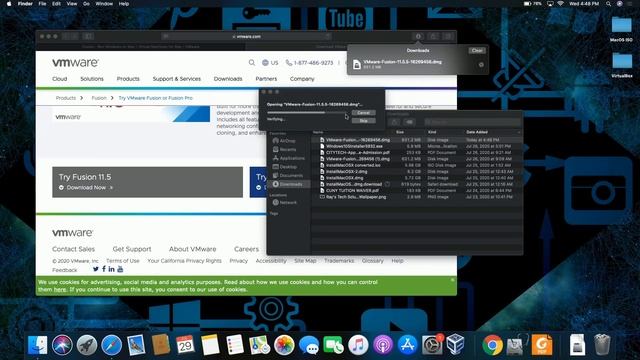This screenshot has width=640, height=360.
Task: Select Recents in Finder sidebar
Action: coord(288,149)
